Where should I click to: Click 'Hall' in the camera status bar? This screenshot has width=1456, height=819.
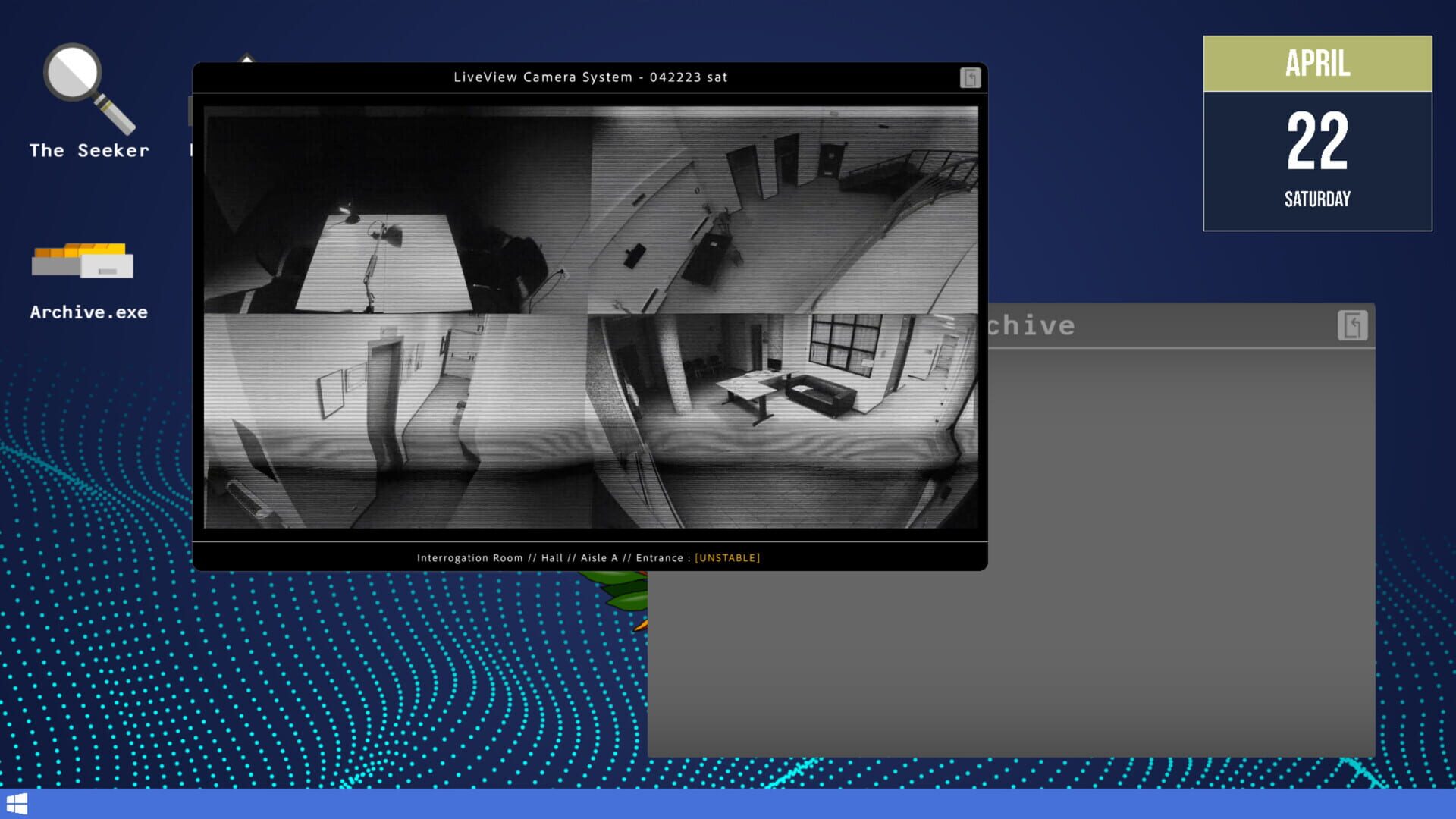tap(552, 557)
